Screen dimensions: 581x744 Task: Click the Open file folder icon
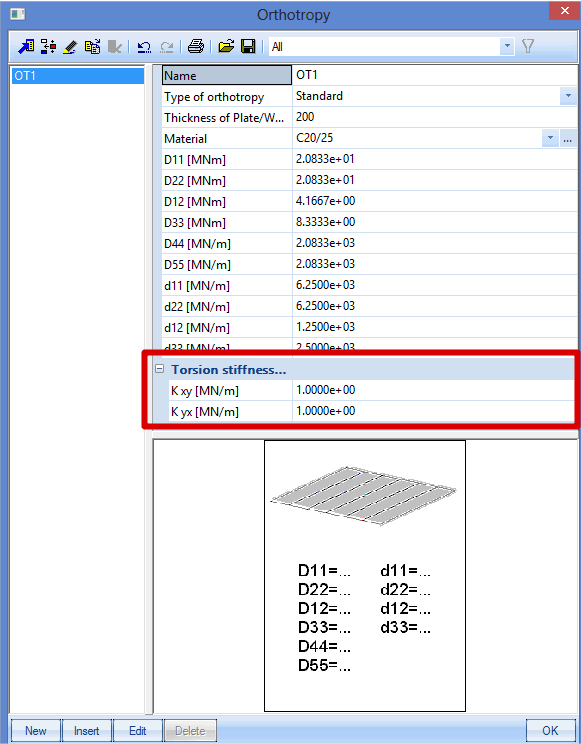click(226, 46)
